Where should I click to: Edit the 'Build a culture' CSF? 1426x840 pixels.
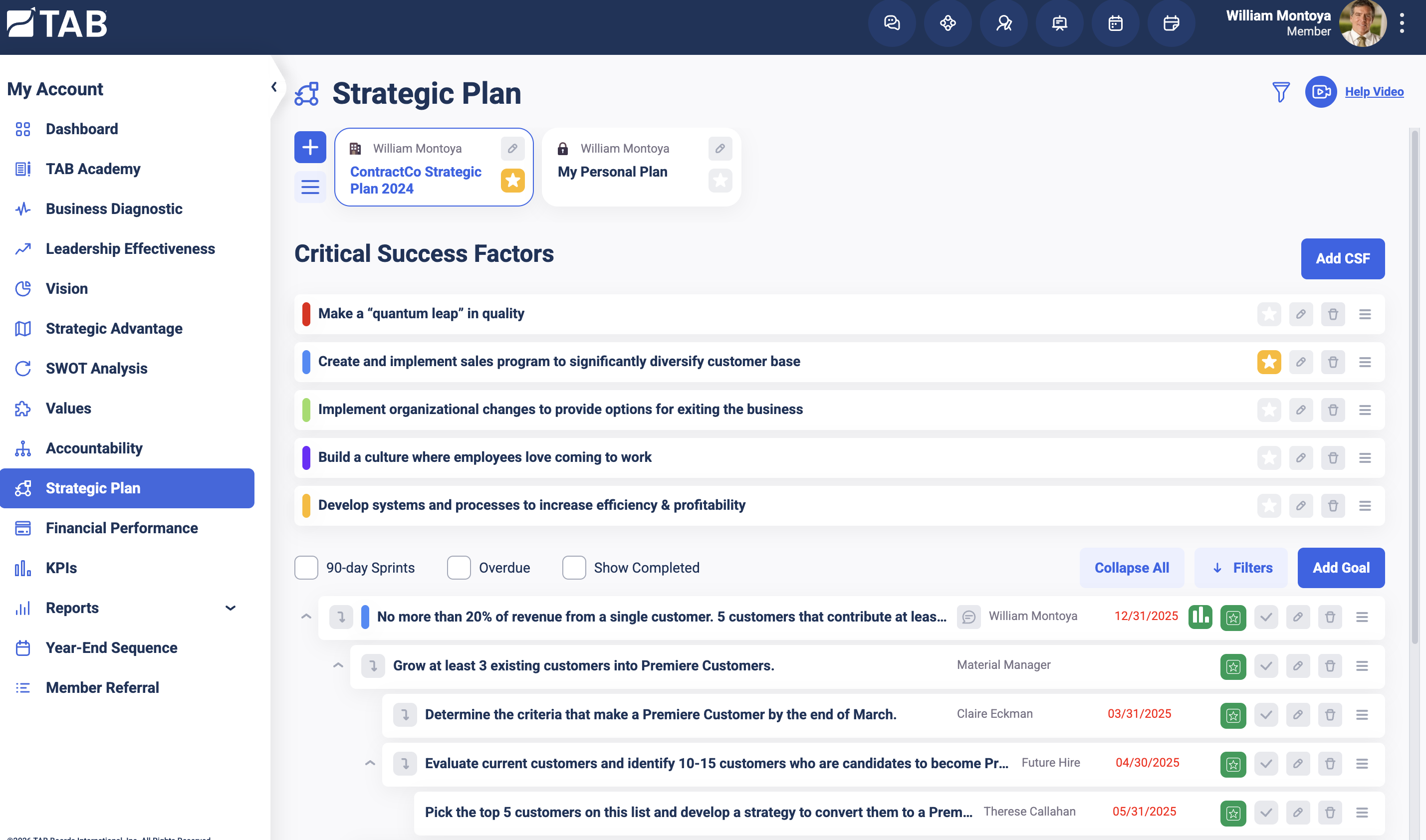(1301, 457)
